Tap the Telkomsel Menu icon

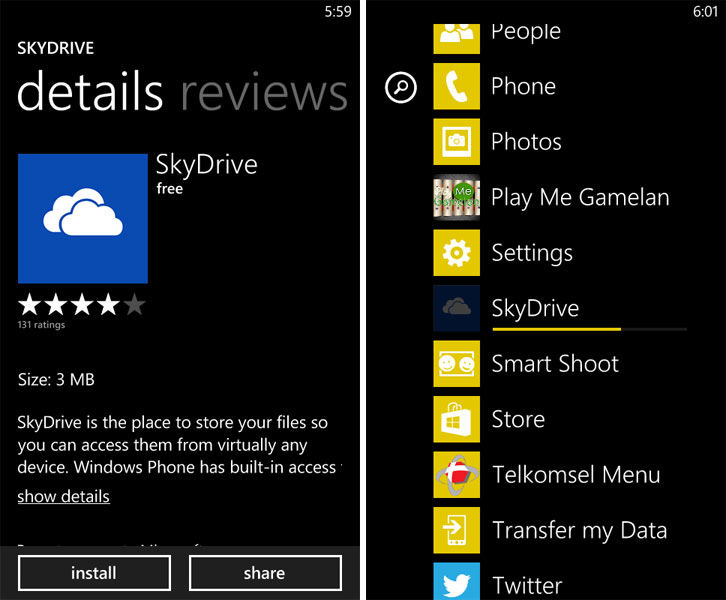pyautogui.click(x=457, y=475)
